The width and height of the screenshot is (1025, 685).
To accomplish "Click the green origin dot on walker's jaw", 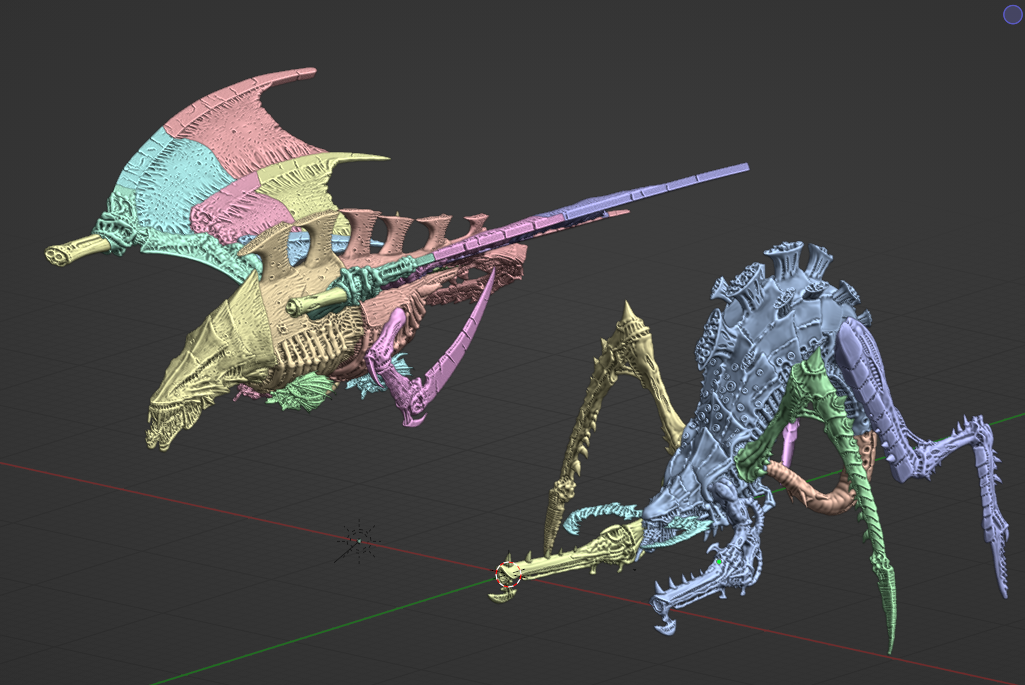I will (x=719, y=561).
